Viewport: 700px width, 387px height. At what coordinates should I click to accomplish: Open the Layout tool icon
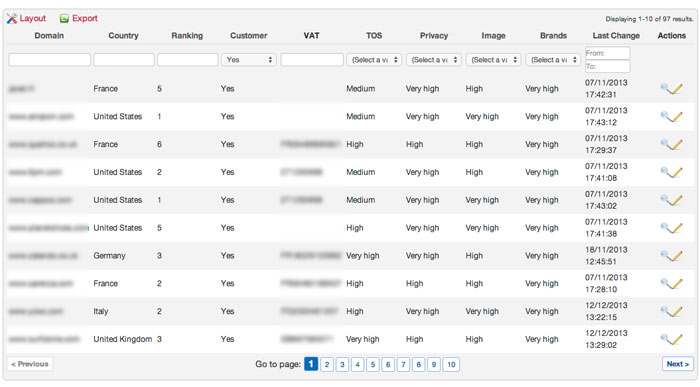tap(12, 18)
